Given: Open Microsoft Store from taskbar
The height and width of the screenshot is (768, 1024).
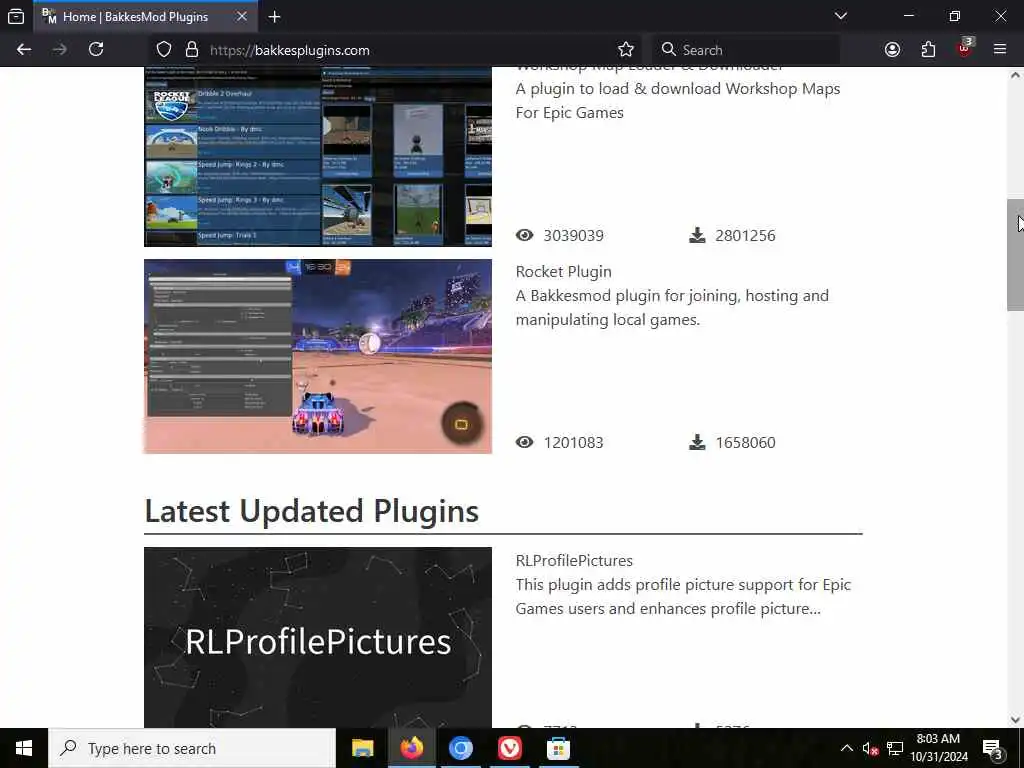Looking at the screenshot, I should tap(558, 748).
